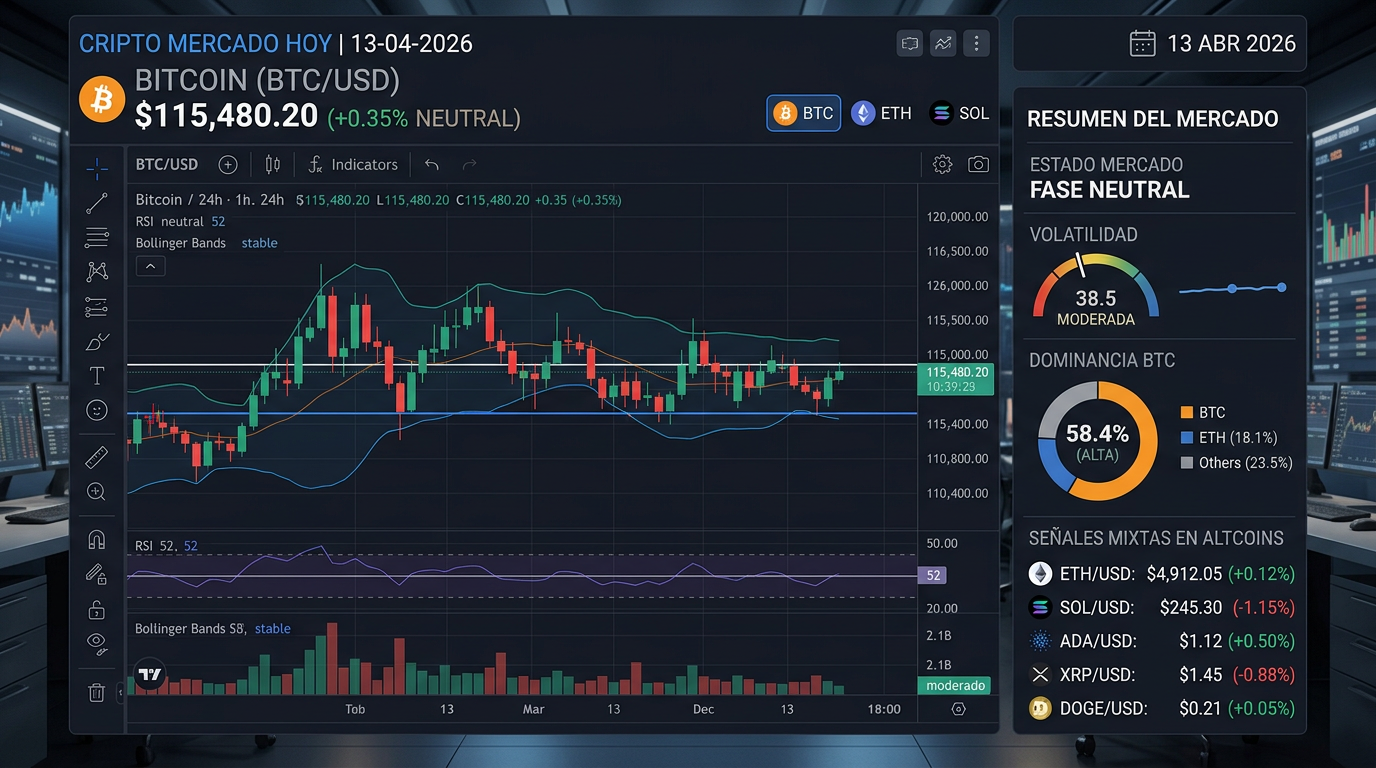Open the Indicators button
This screenshot has width=1376, height=768.
click(352, 165)
